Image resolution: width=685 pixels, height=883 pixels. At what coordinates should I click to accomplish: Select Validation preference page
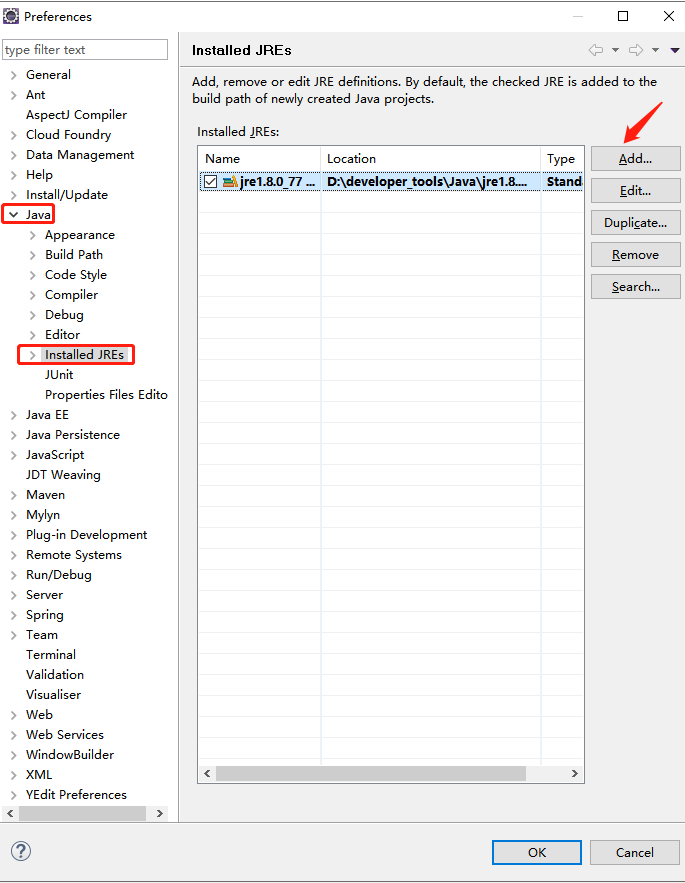pyautogui.click(x=55, y=675)
